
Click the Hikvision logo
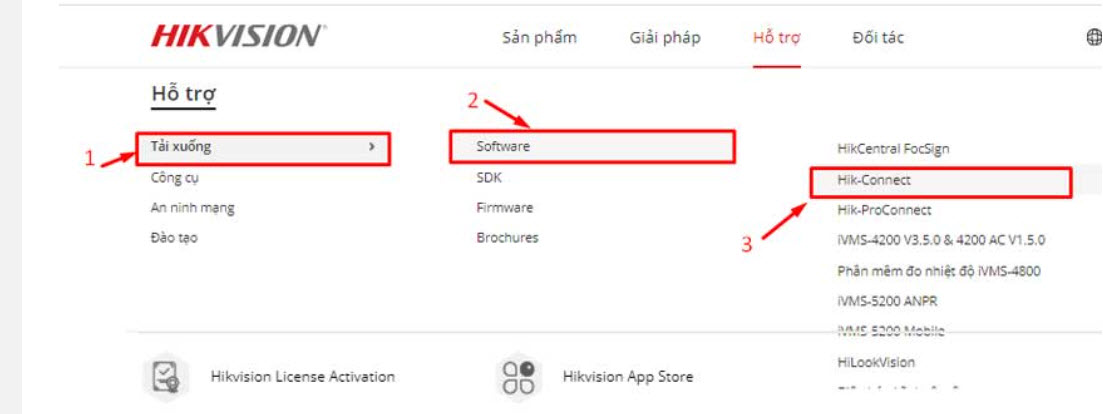[x=238, y=37]
